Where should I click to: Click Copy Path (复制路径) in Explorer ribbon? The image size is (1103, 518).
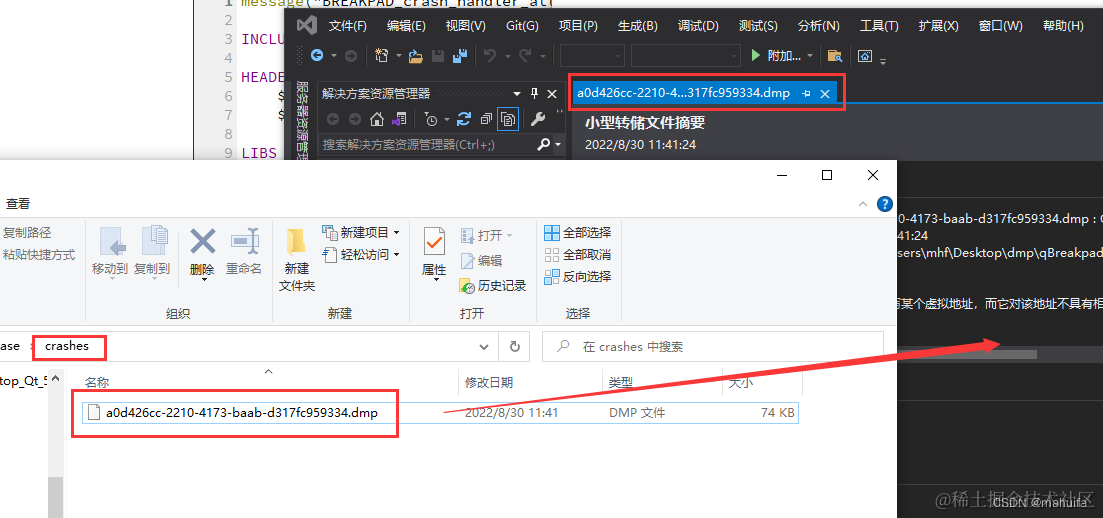pos(27,232)
